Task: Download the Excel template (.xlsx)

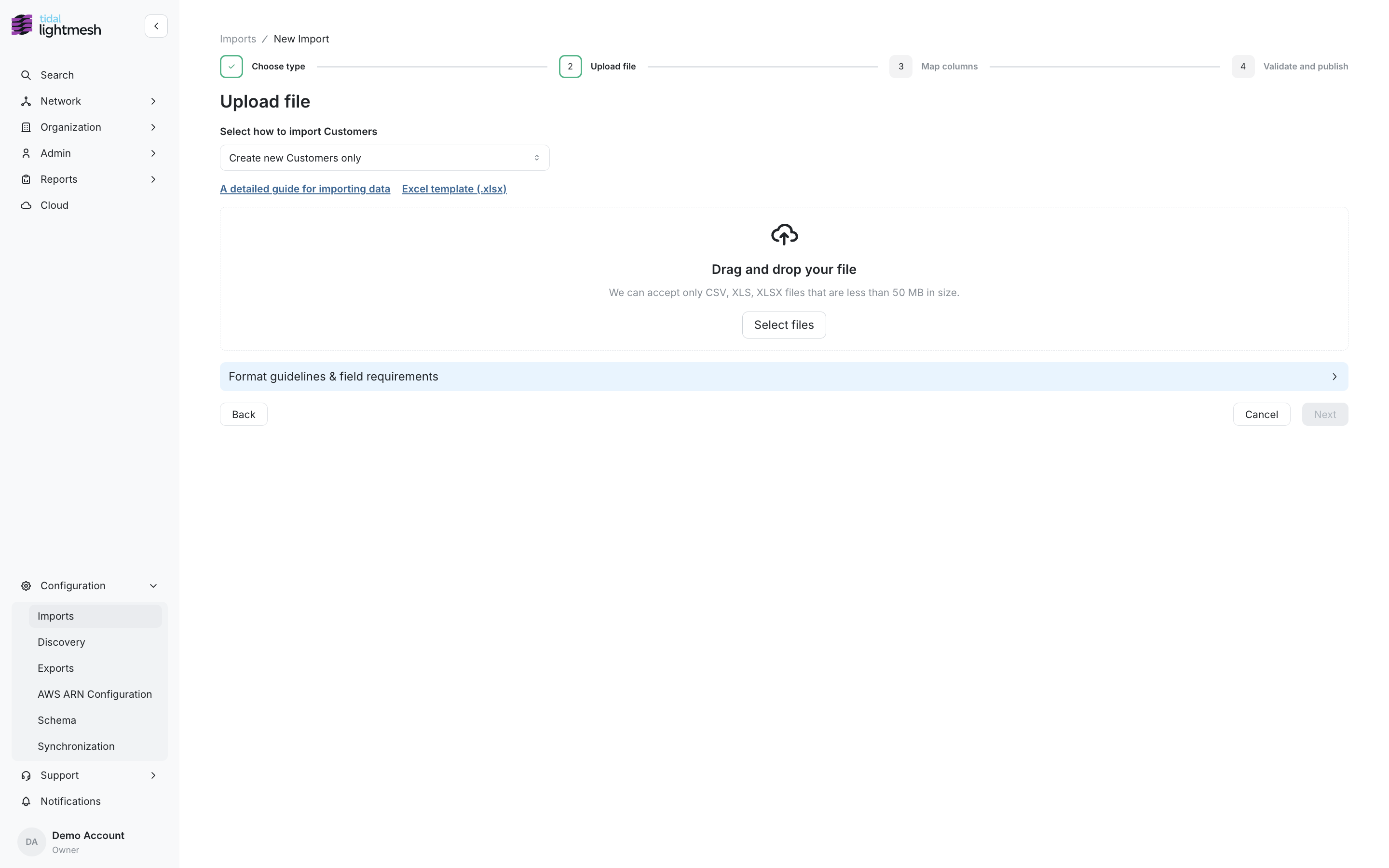Action: click(454, 189)
